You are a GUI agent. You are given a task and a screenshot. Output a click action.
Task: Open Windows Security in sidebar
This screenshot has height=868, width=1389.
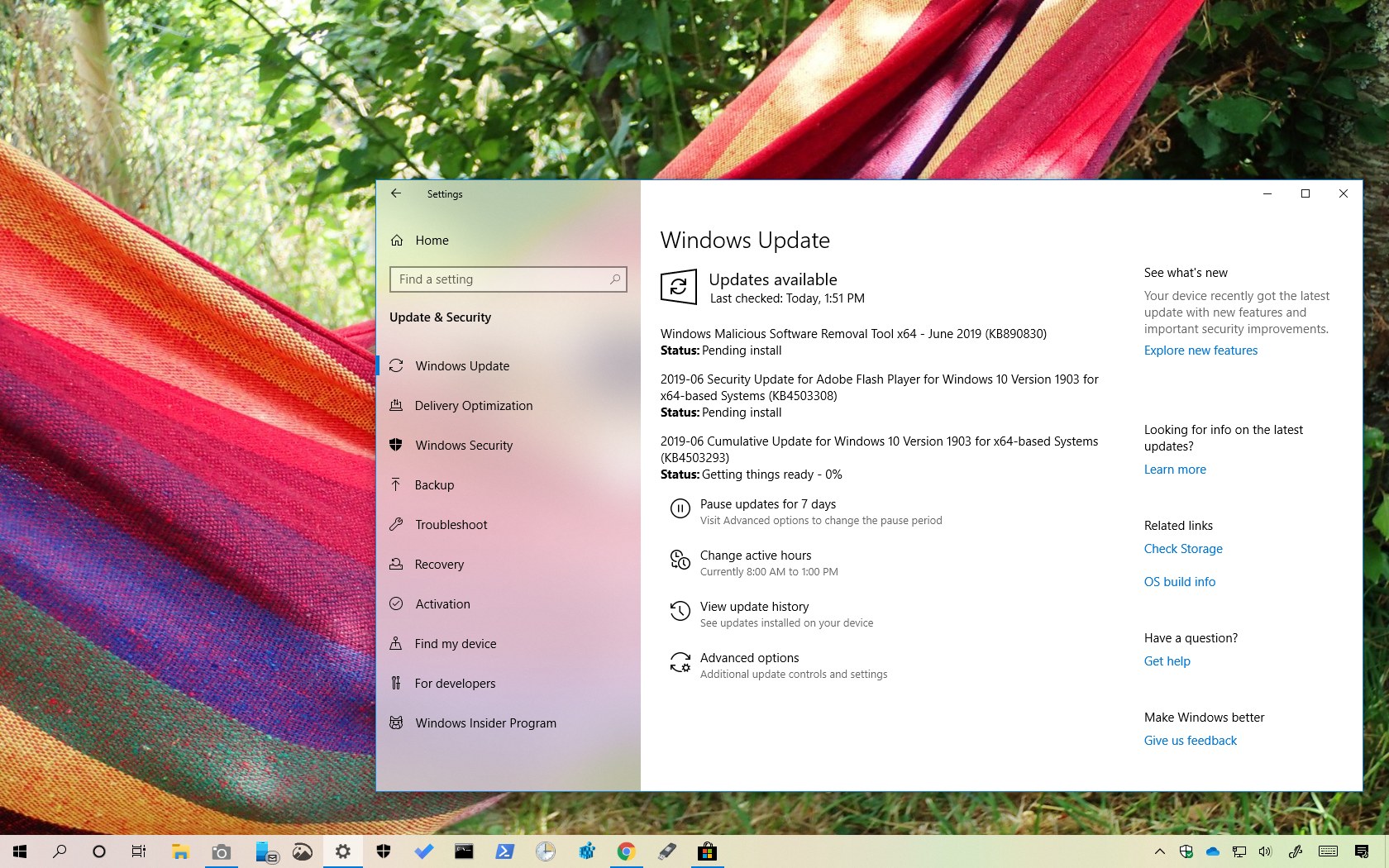point(464,446)
